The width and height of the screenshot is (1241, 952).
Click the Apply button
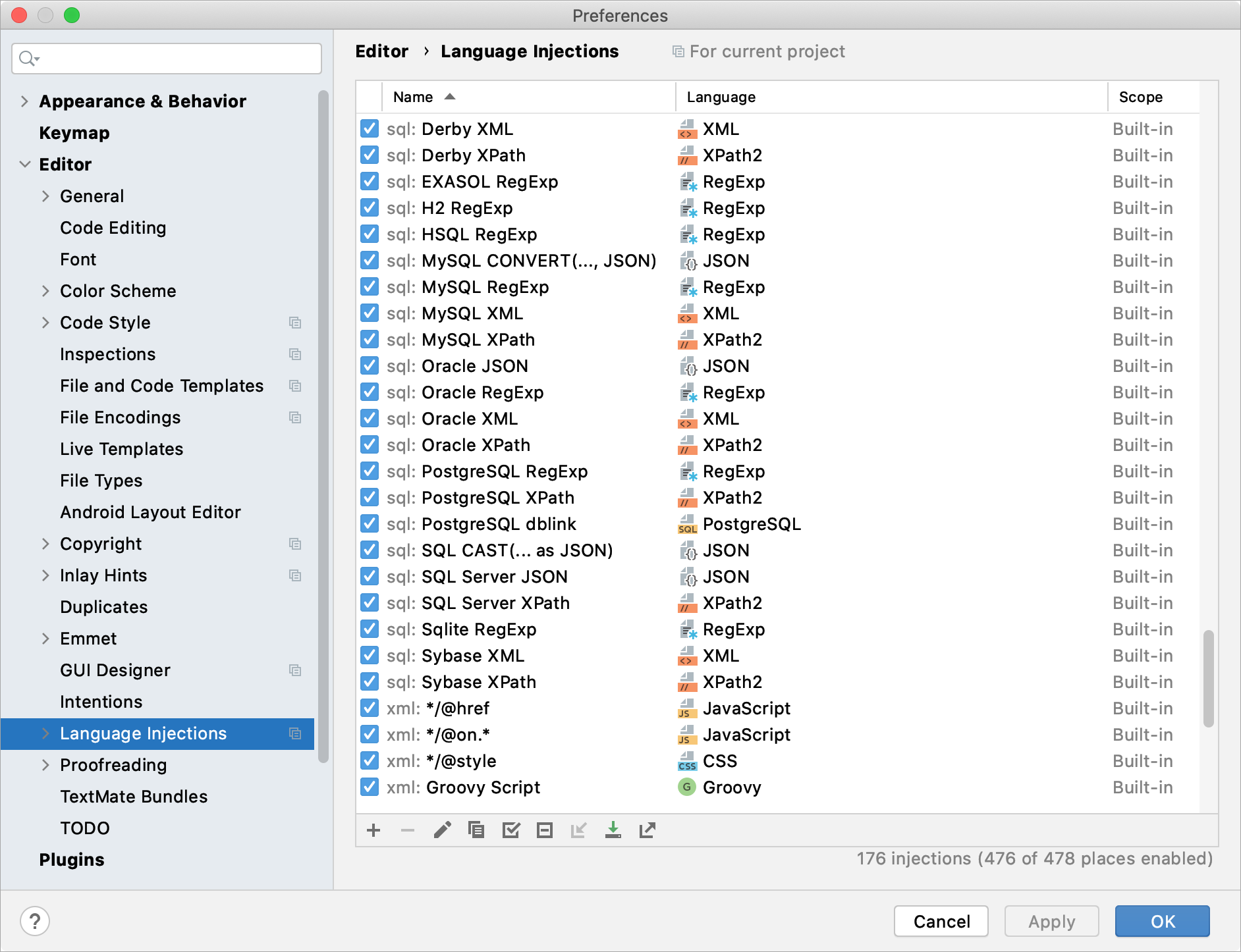point(1051,921)
